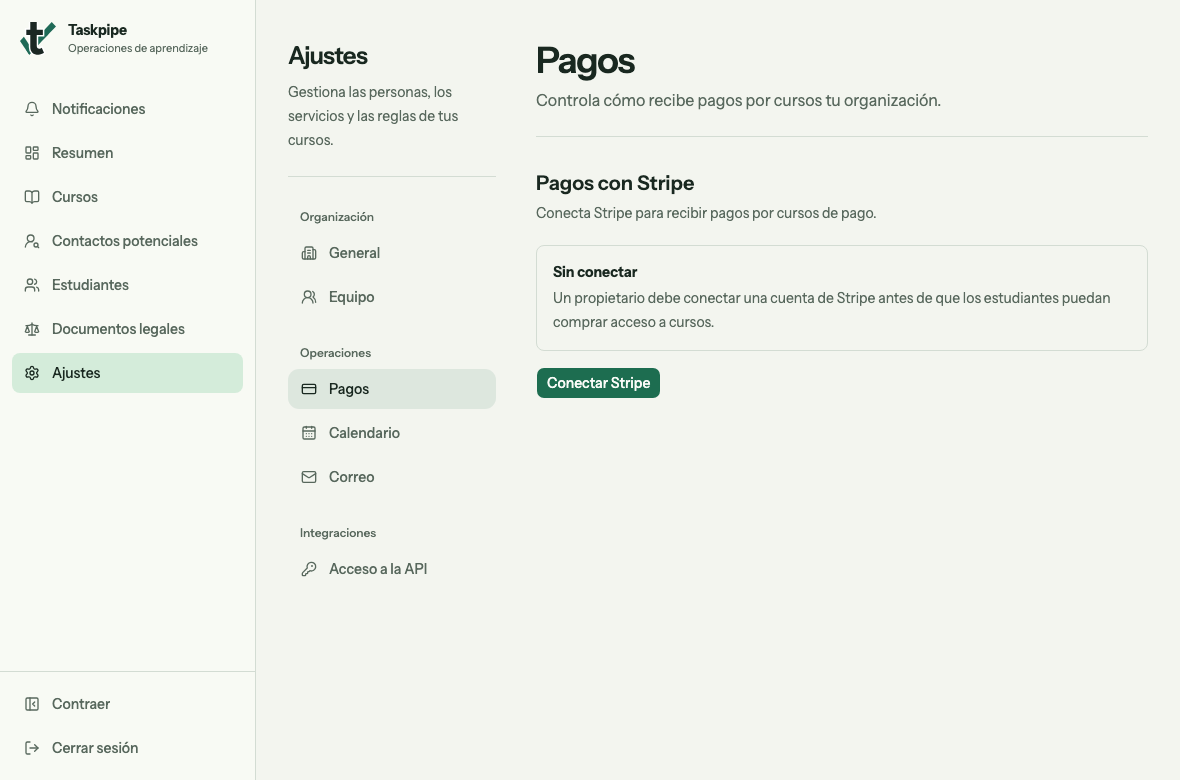Screen dimensions: 1180x780
Task: Click 'Un propietario debe conectar' notice text
Action: (832, 310)
